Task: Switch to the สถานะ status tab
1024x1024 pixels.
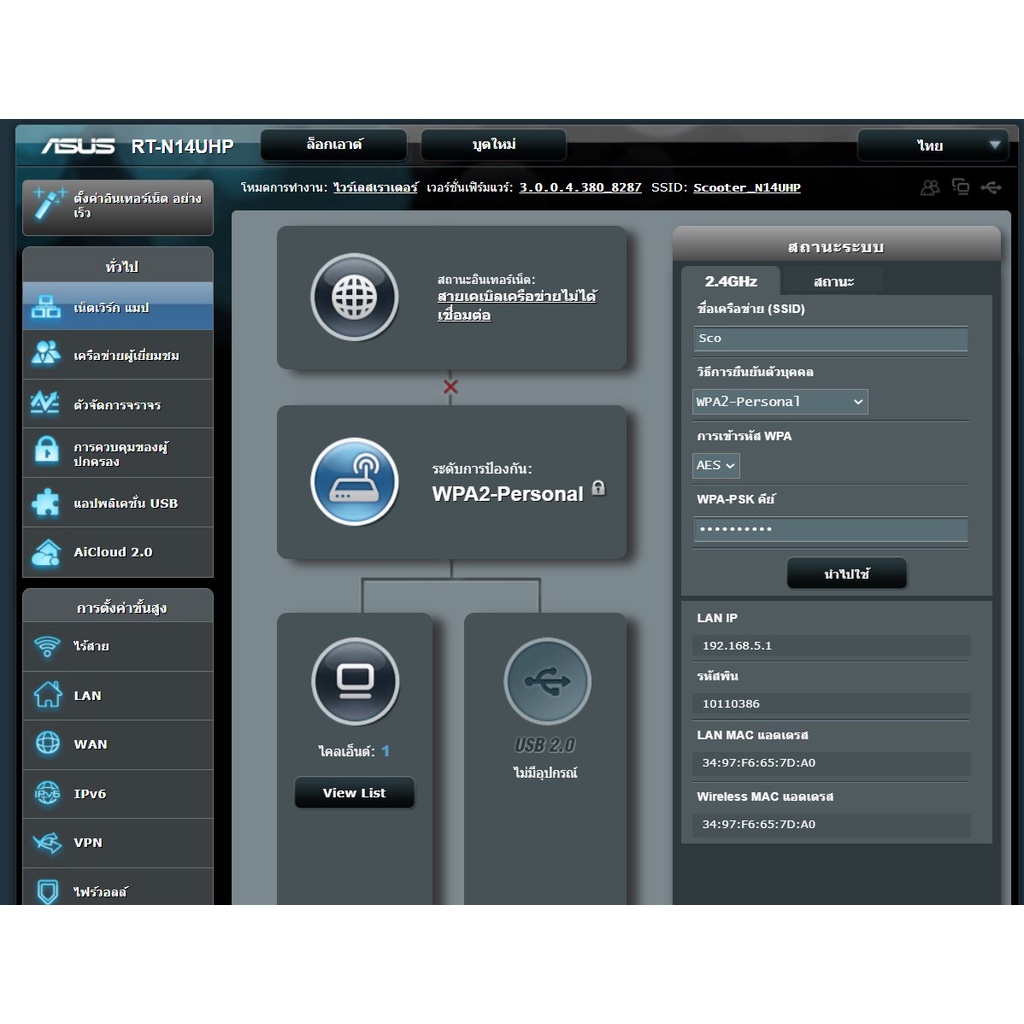Action: pyautogui.click(x=833, y=281)
